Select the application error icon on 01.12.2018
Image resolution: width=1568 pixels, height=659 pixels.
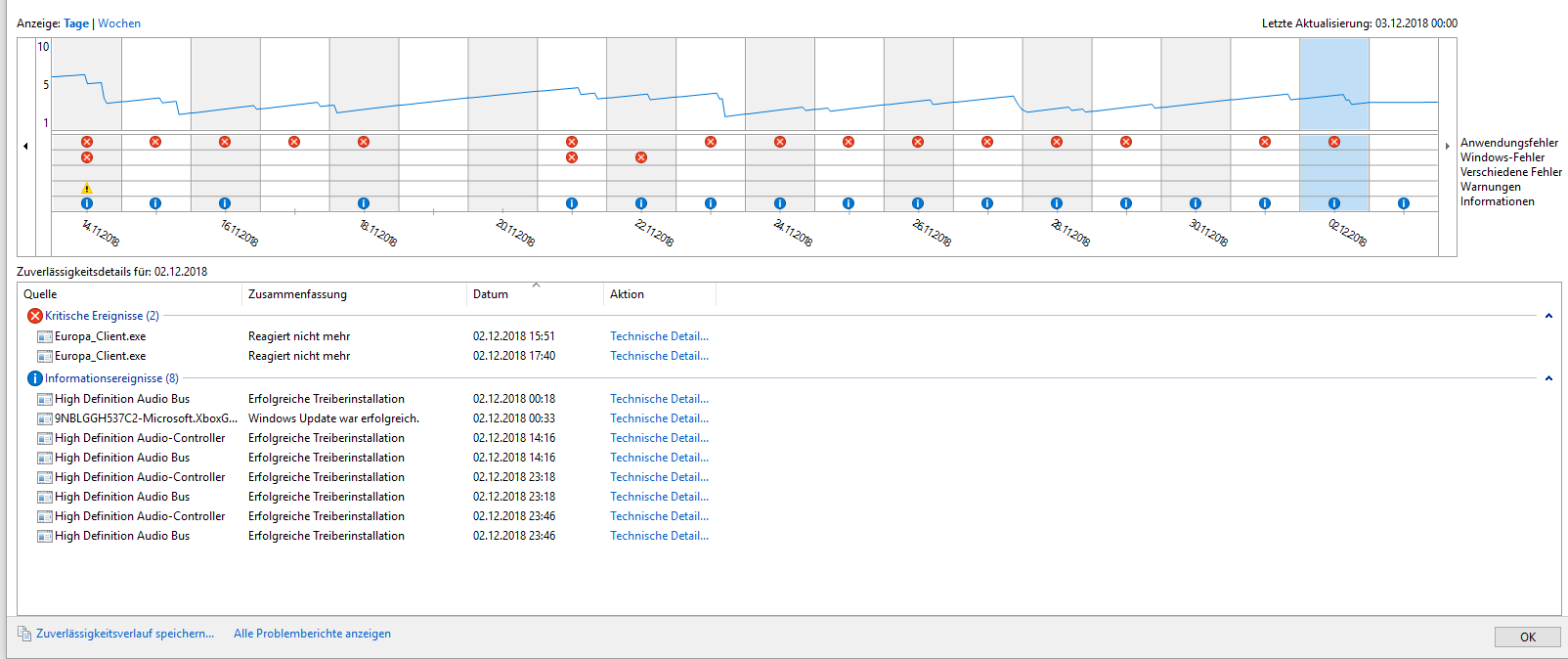[1265, 142]
